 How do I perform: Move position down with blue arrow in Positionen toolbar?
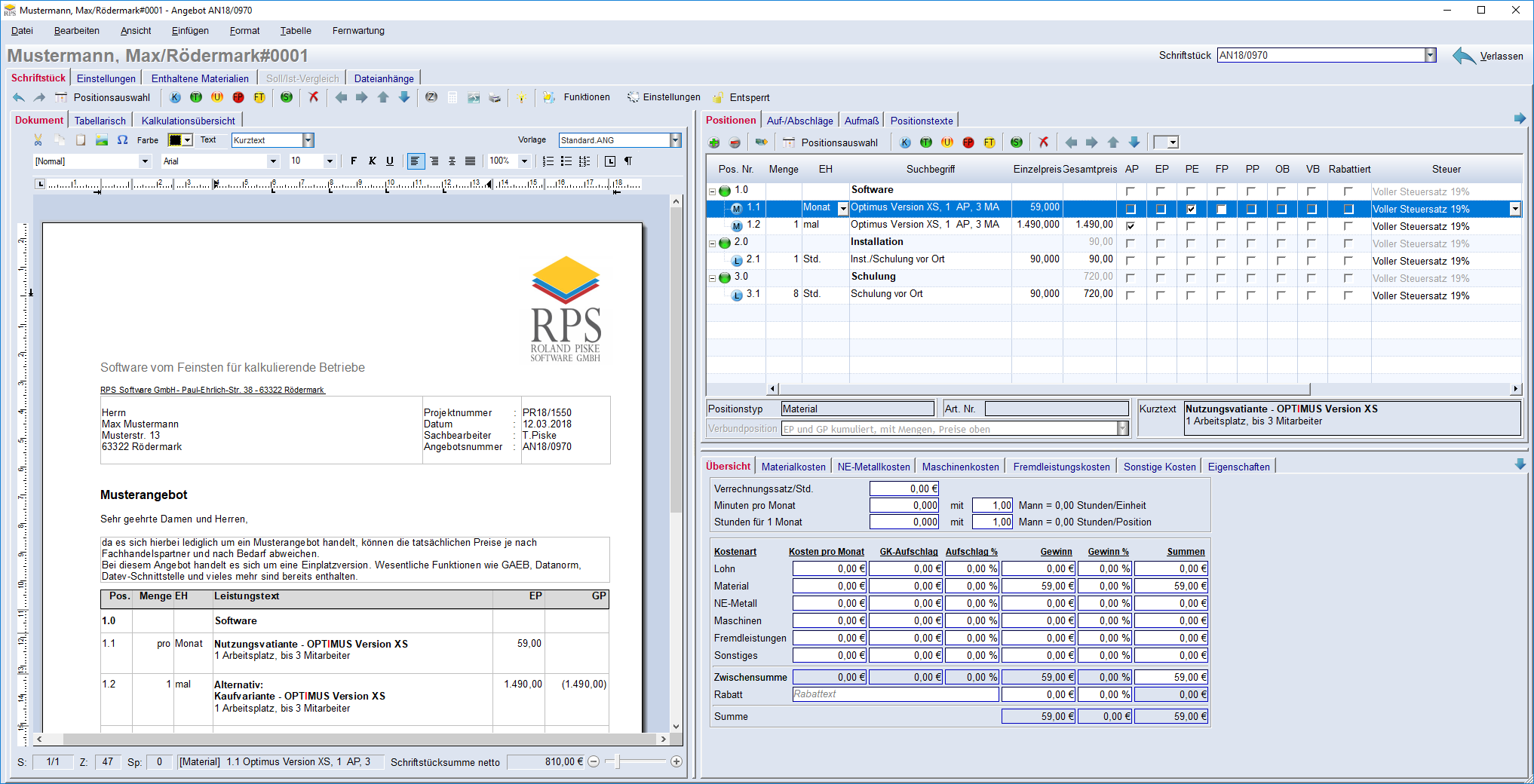[1134, 142]
